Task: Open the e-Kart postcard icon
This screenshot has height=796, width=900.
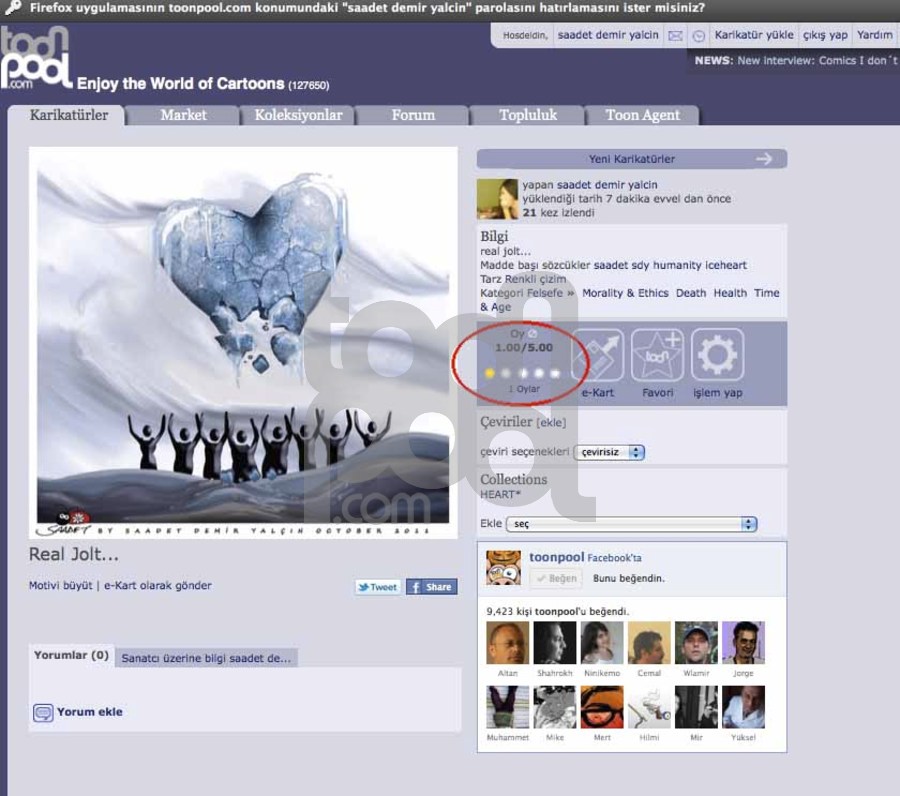Action: (x=598, y=355)
